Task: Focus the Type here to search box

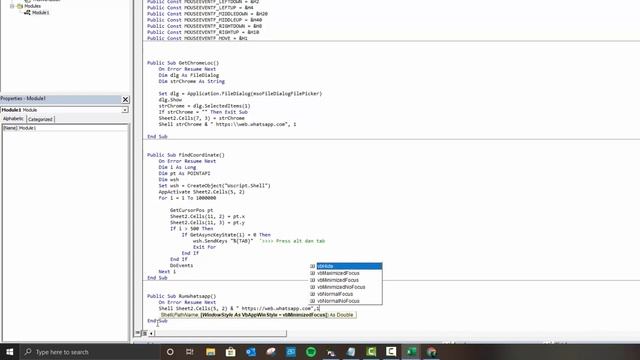Action: [x=90, y=352]
